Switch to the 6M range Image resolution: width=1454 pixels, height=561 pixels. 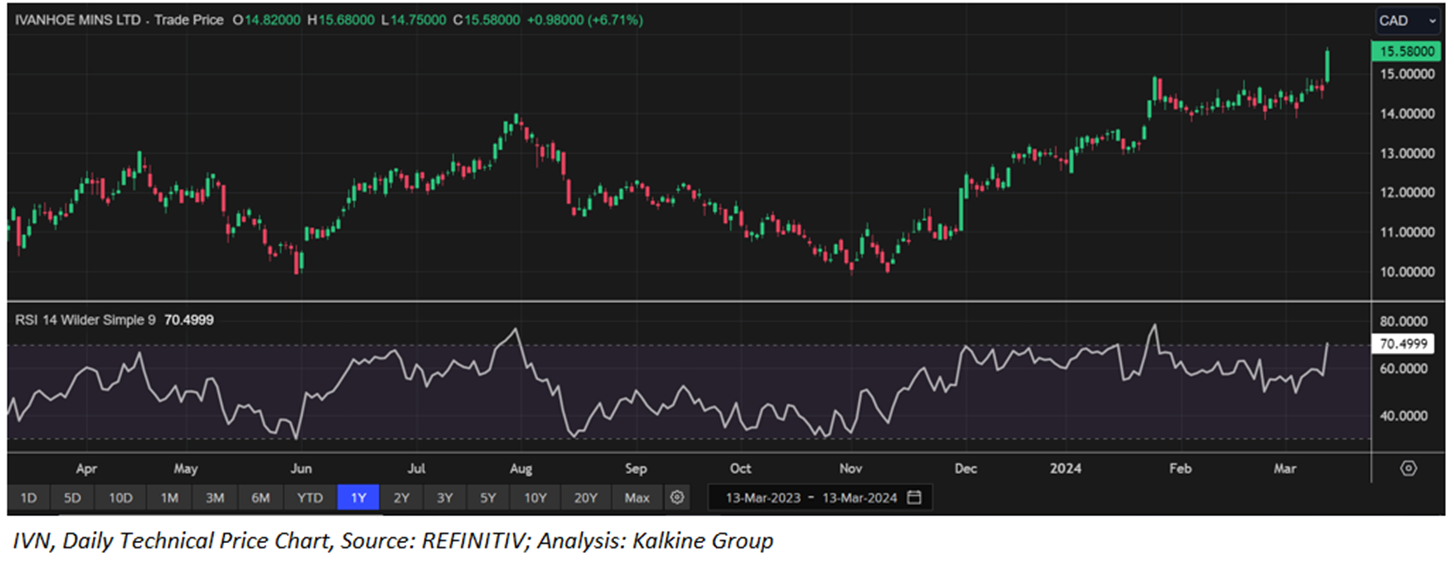[x=260, y=497]
